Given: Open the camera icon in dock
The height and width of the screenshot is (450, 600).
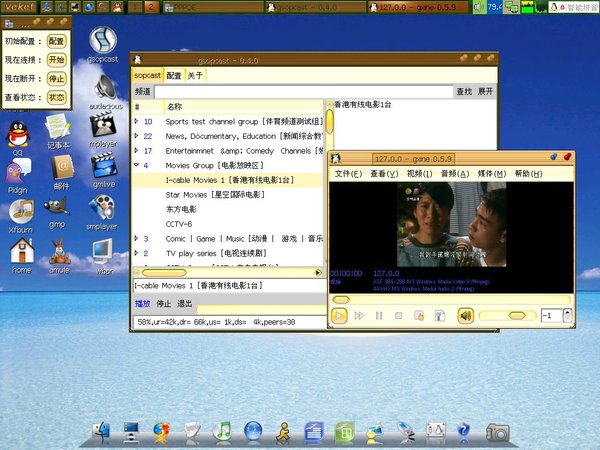Looking at the screenshot, I should click(x=497, y=431).
